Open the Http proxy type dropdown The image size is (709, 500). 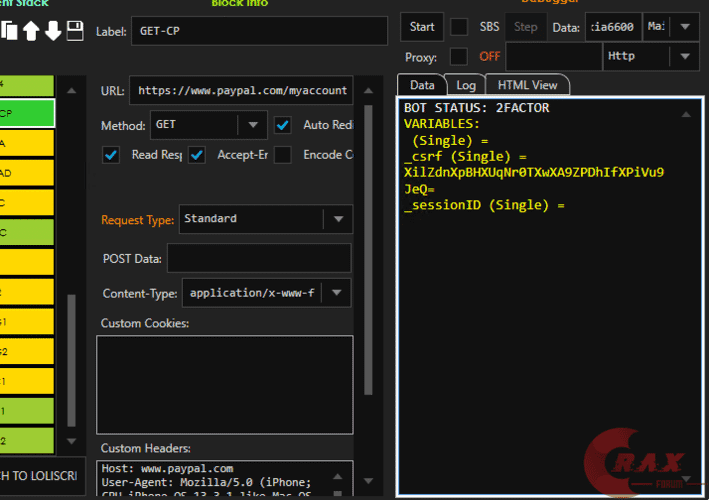tap(684, 56)
